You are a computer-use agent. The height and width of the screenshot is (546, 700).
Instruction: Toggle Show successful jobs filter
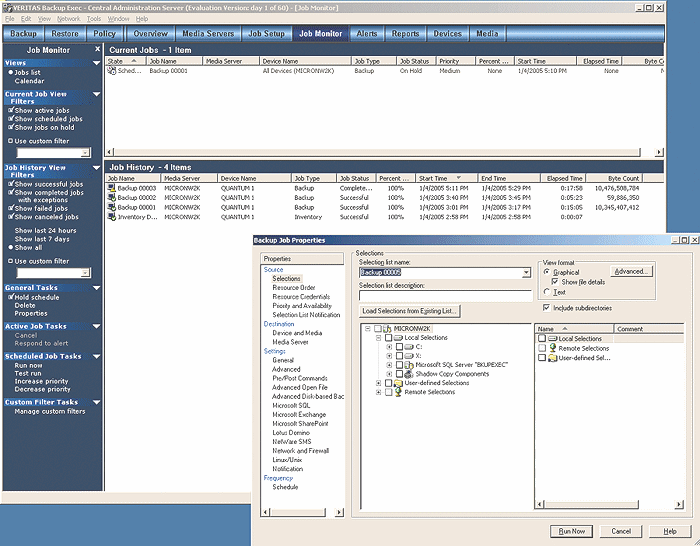[x=11, y=183]
